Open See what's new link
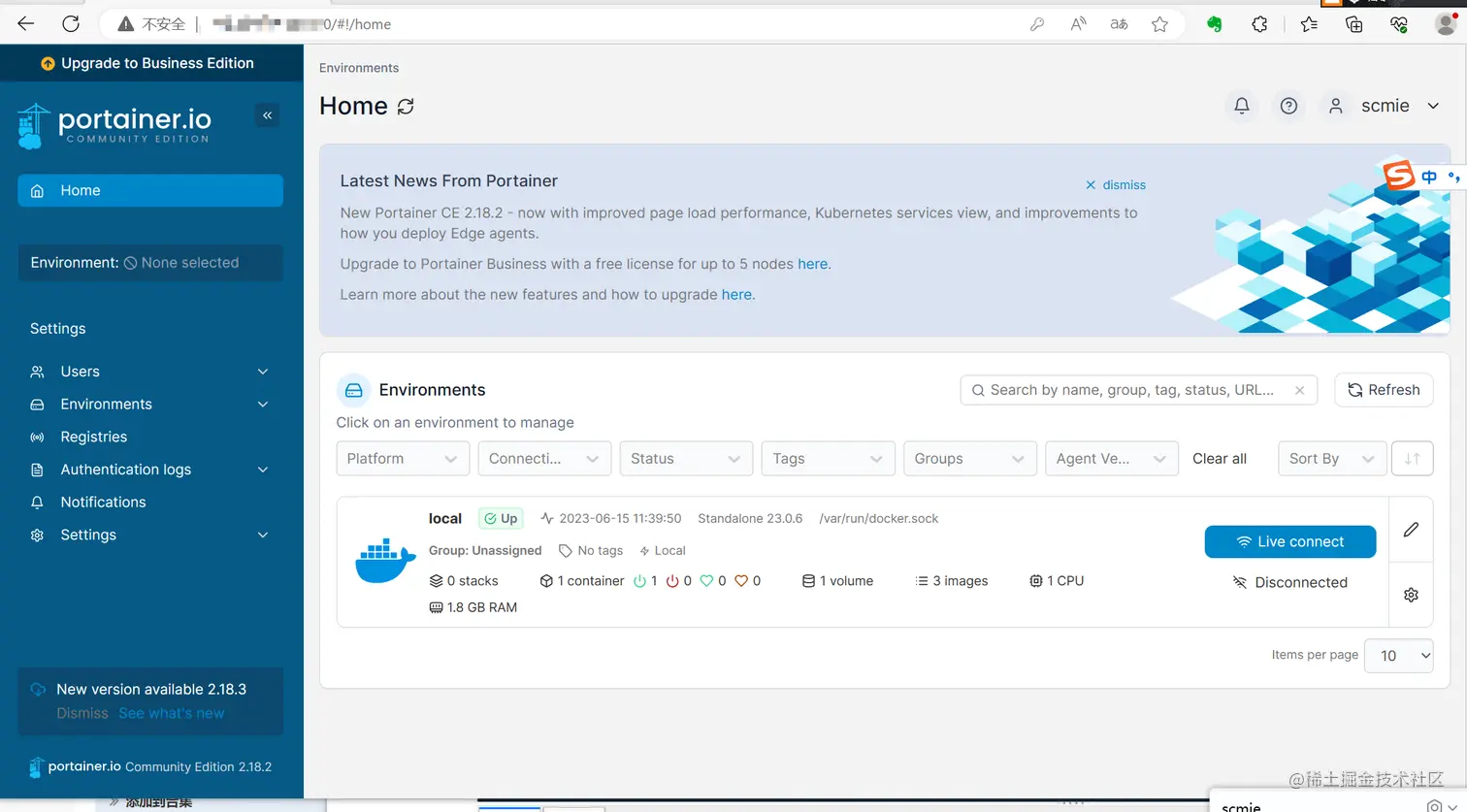1467x812 pixels. (x=171, y=713)
